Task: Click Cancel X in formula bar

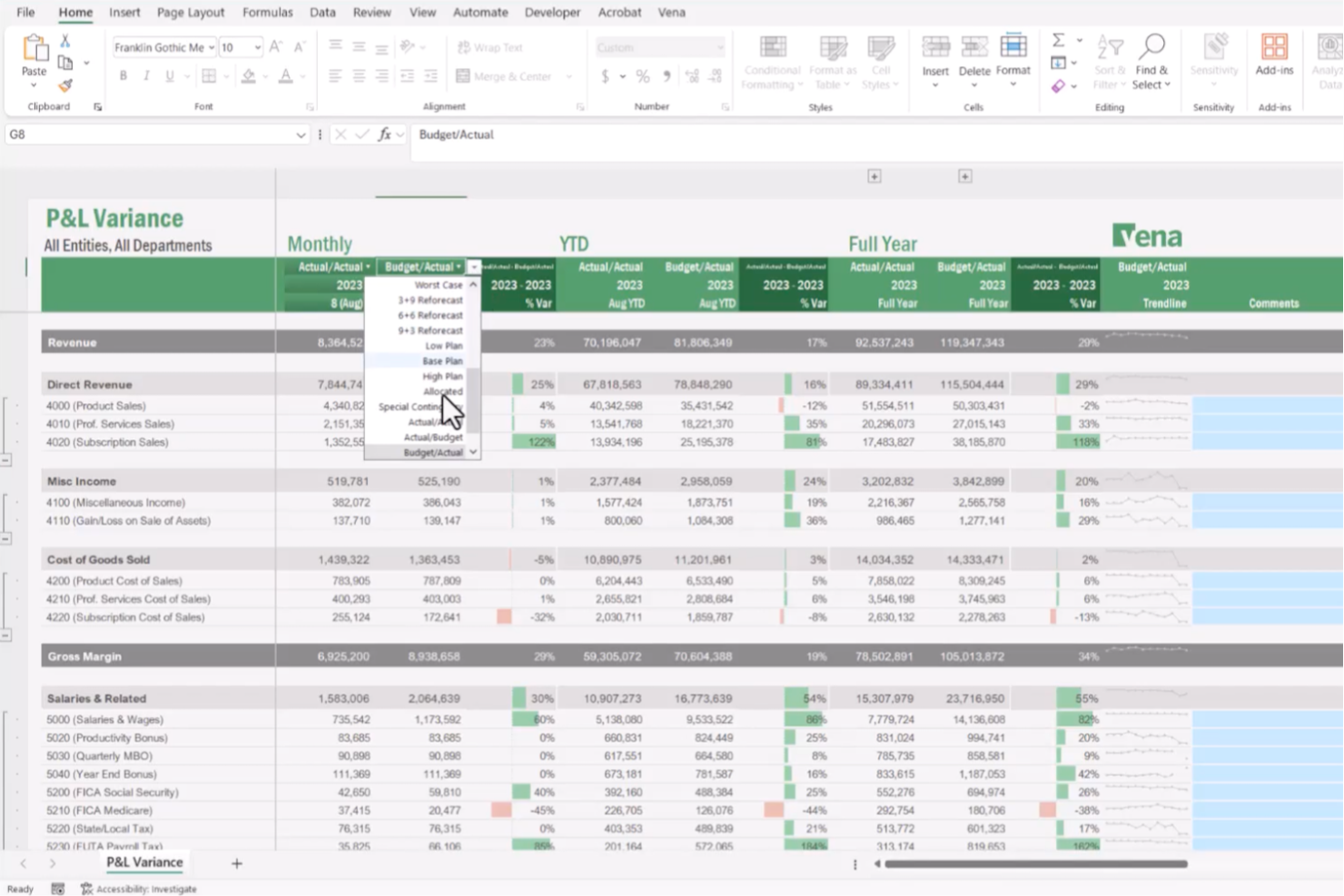Action: (x=341, y=134)
